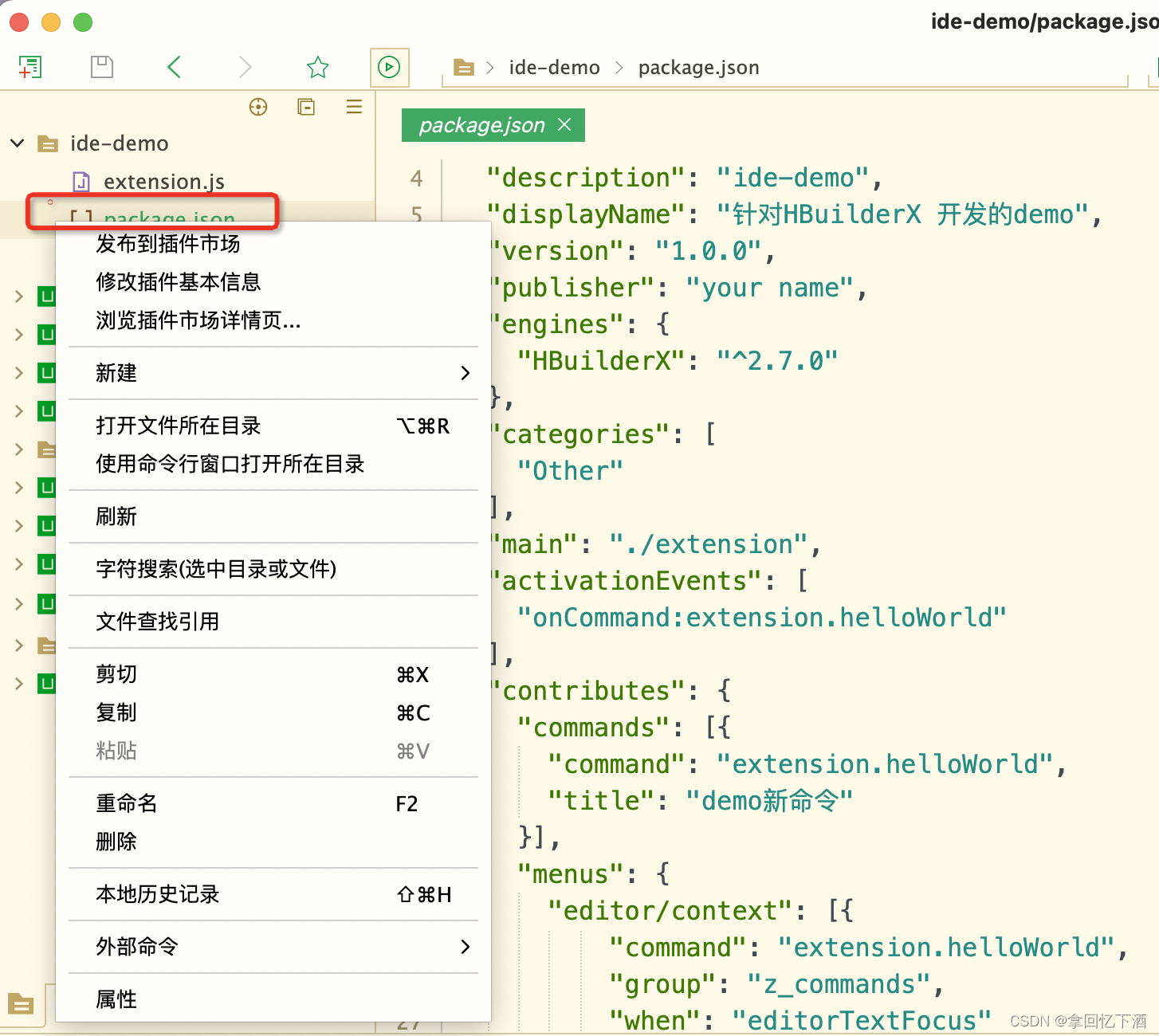
Task: Click the "description" key in editor
Action: [586, 178]
